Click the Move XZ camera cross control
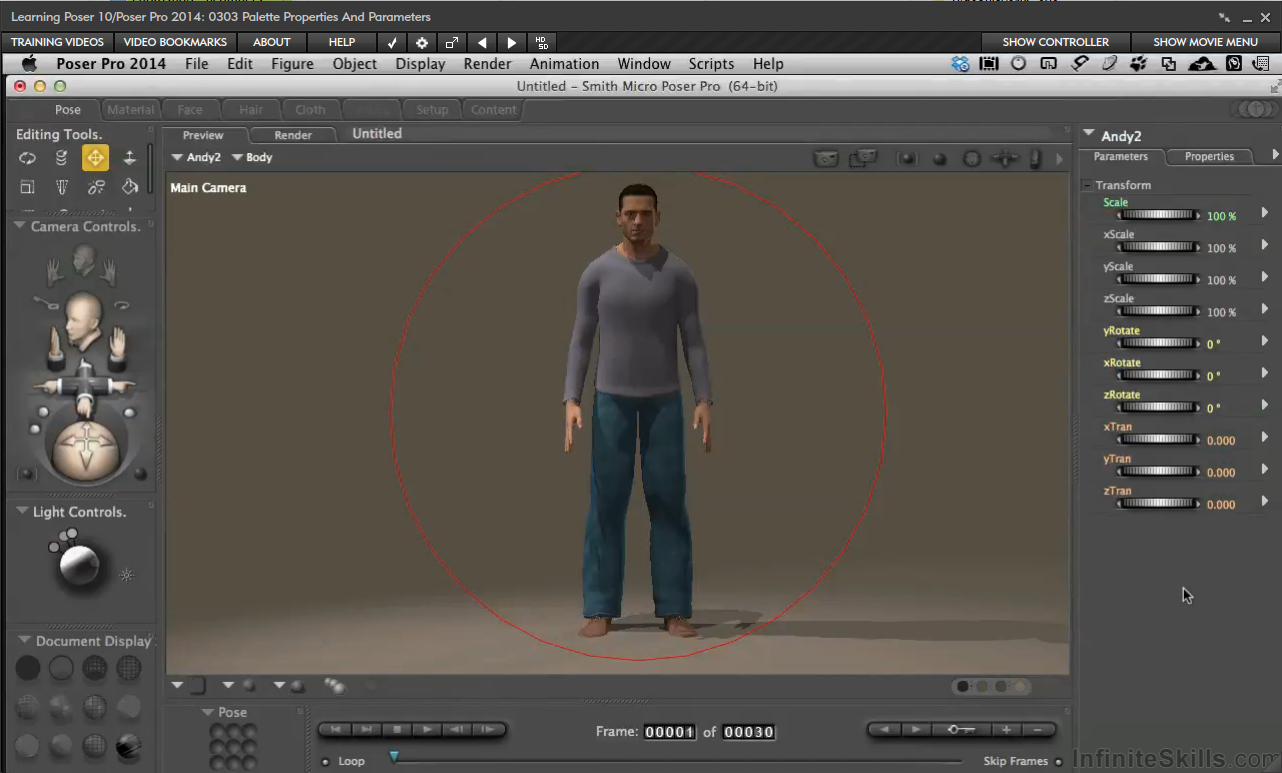Image resolution: width=1282 pixels, height=773 pixels. pyautogui.click(x=84, y=387)
